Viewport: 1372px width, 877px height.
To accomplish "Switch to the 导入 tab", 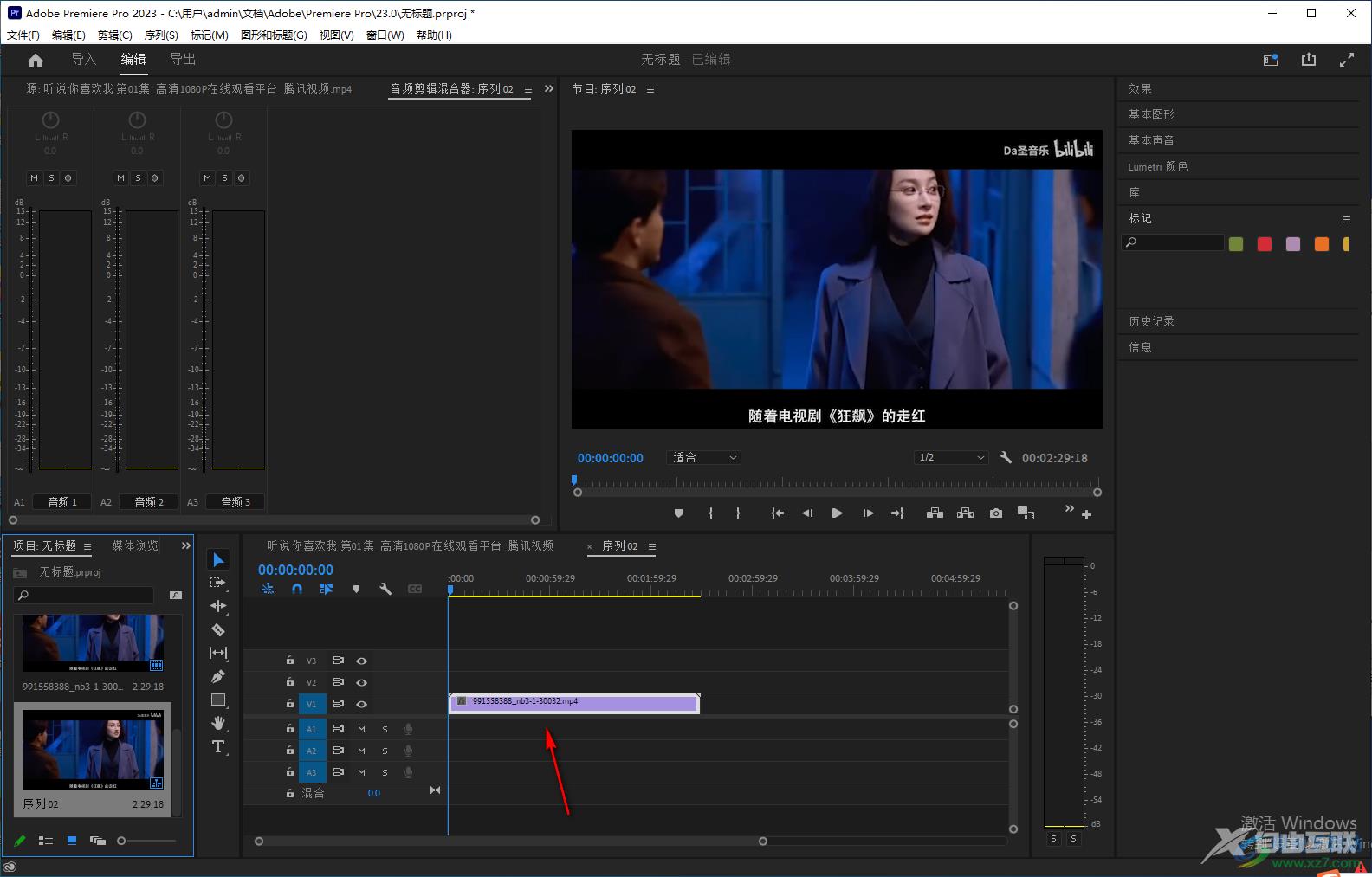I will tap(83, 59).
